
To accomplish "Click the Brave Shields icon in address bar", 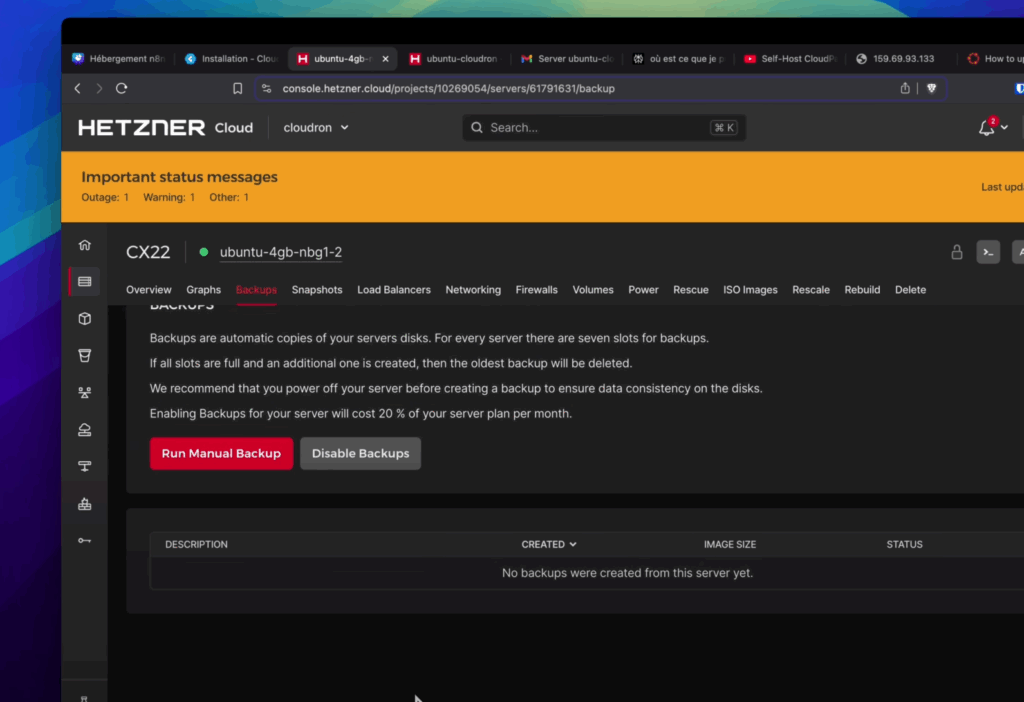I will 932,88.
